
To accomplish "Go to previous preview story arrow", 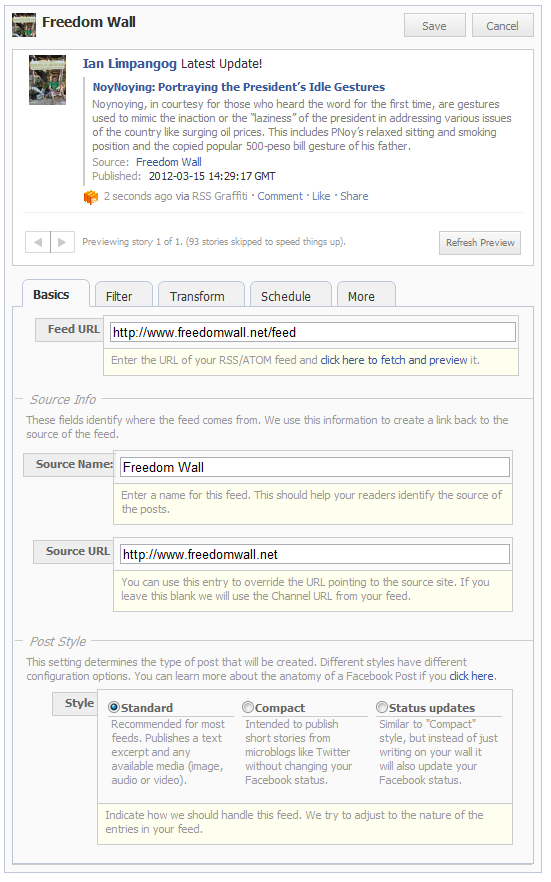I will [38, 242].
